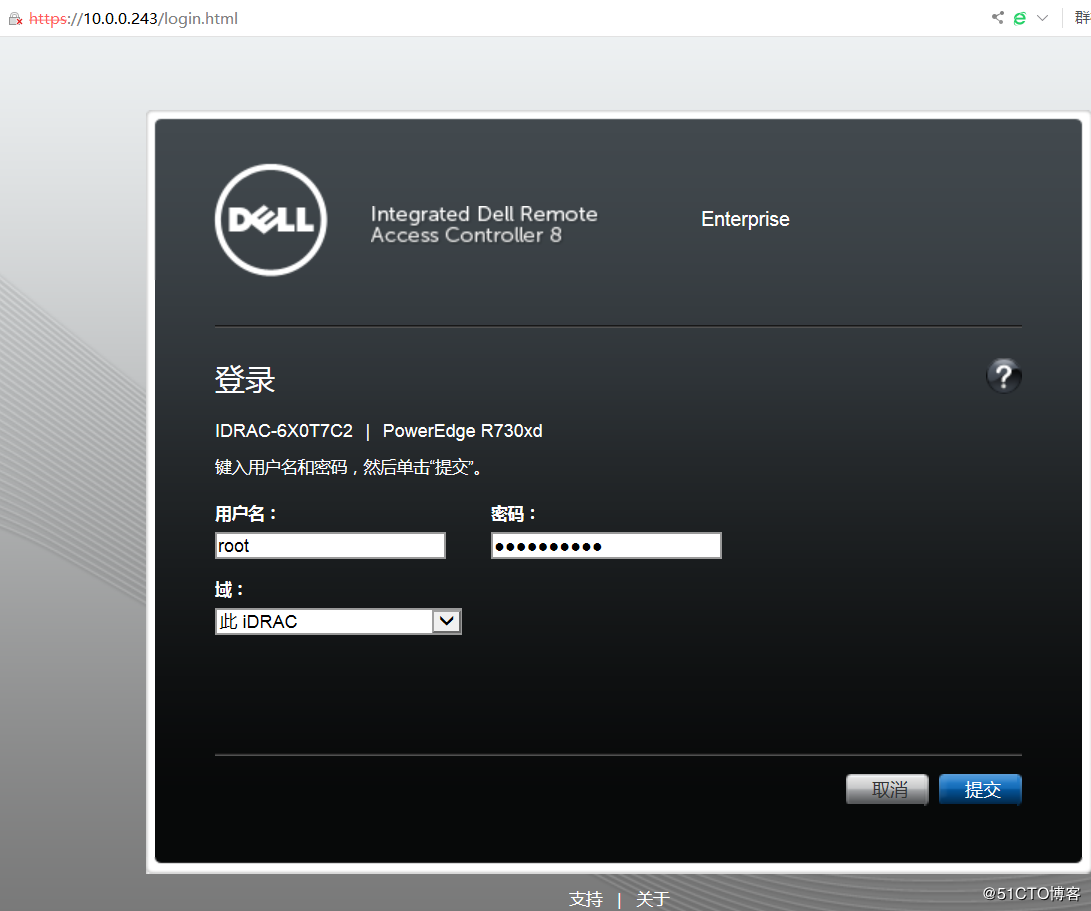Click the insecure certificate lock icon
This screenshot has height=911, width=1091.
(15, 19)
